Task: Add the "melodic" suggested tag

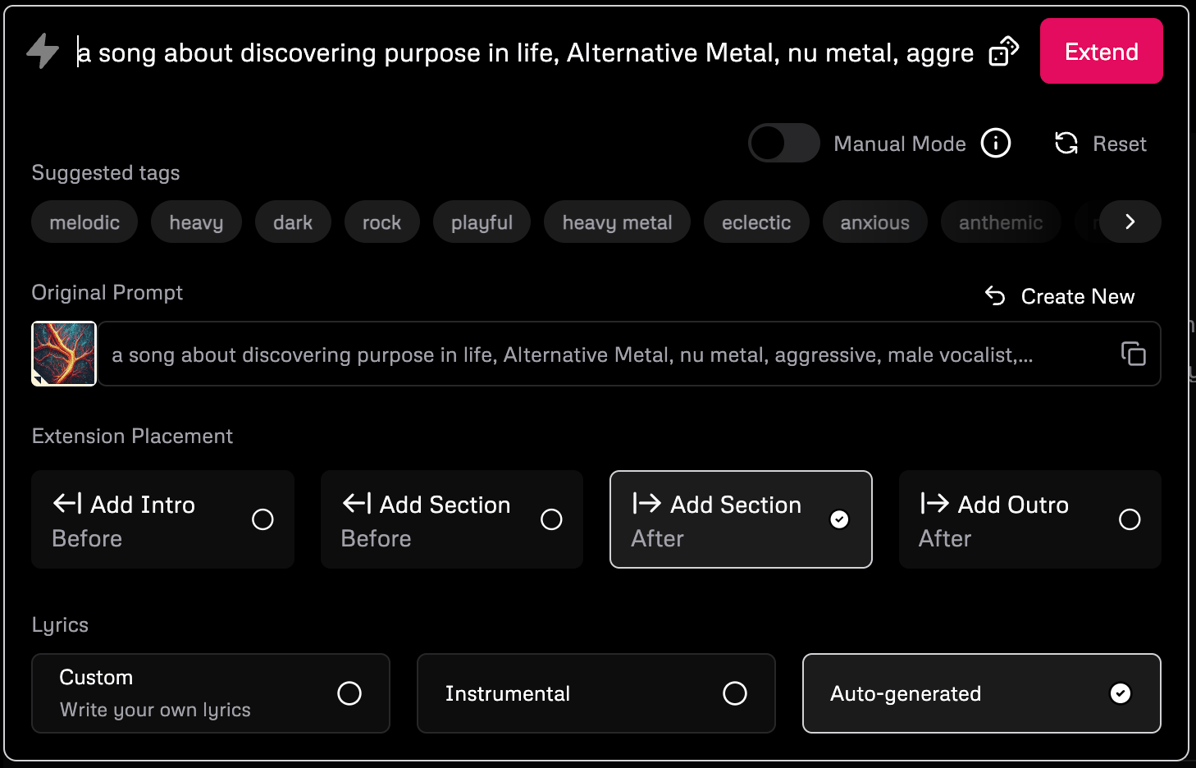Action: click(85, 222)
